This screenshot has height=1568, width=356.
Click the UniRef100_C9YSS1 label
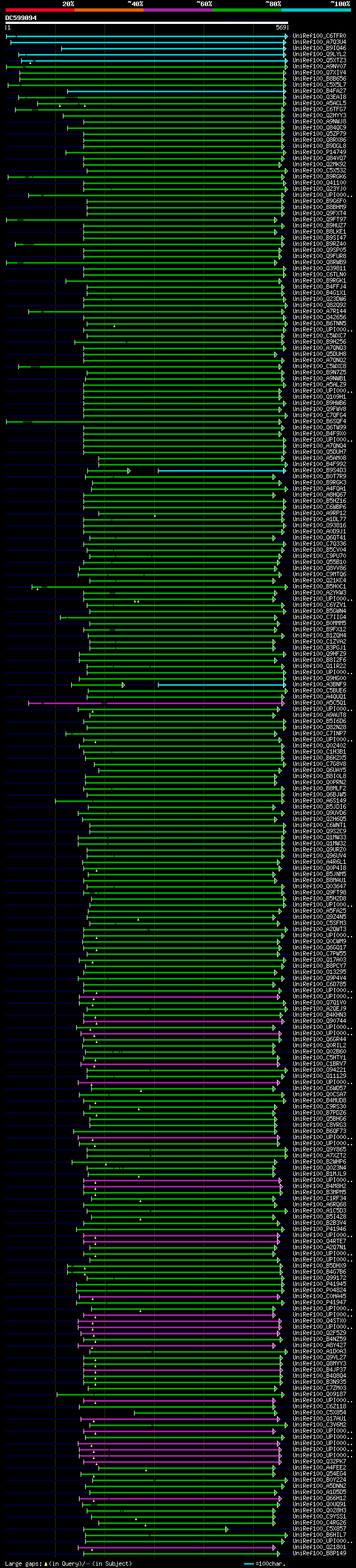pos(319,1516)
